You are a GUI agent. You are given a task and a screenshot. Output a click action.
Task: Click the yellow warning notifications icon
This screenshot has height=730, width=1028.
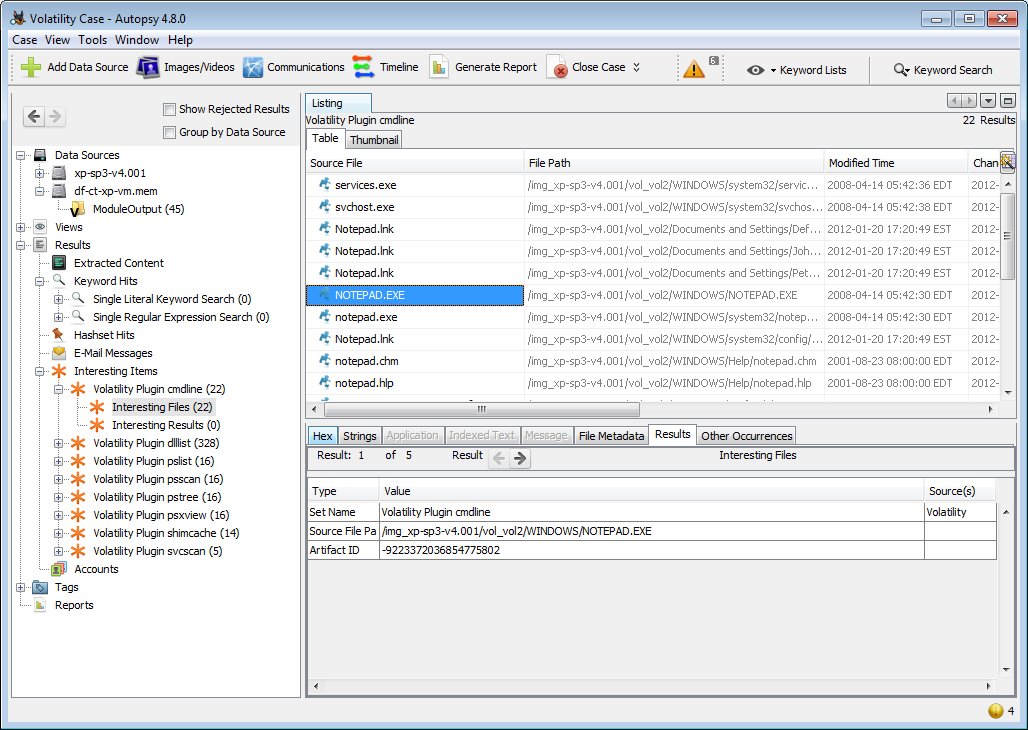693,69
